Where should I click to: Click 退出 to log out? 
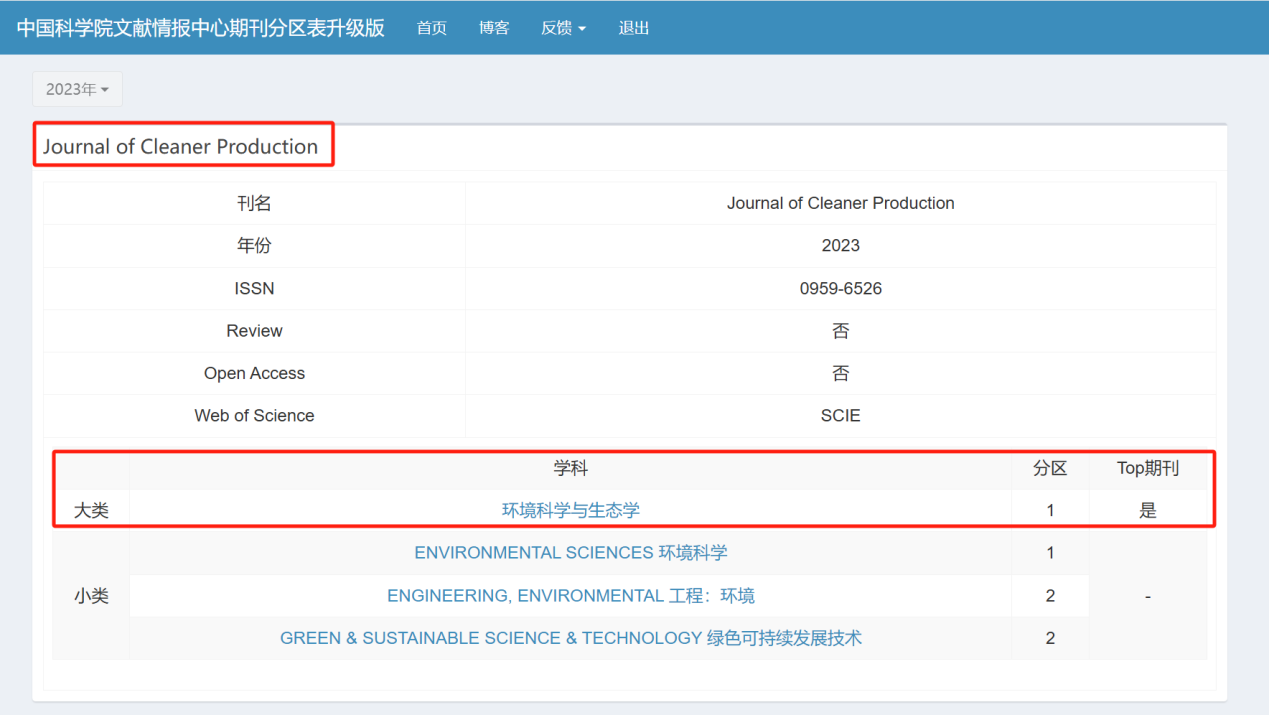pos(634,28)
